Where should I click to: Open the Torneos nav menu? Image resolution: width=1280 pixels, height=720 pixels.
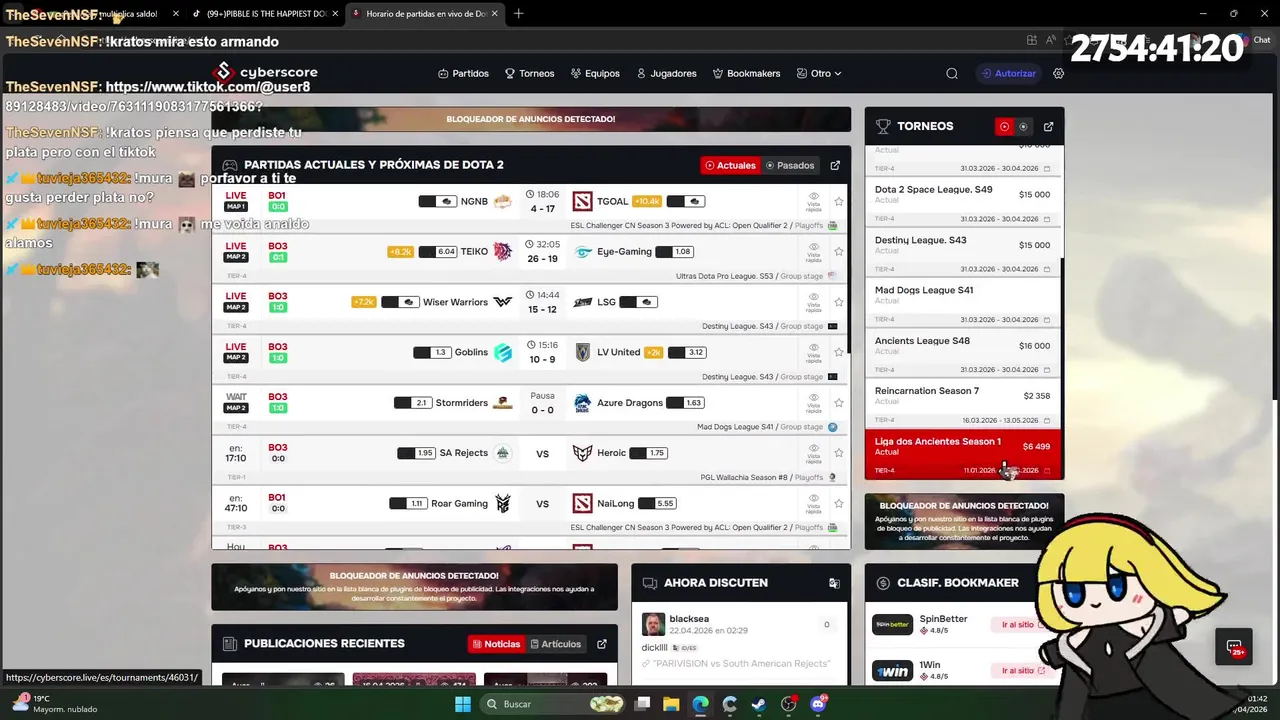pos(529,73)
